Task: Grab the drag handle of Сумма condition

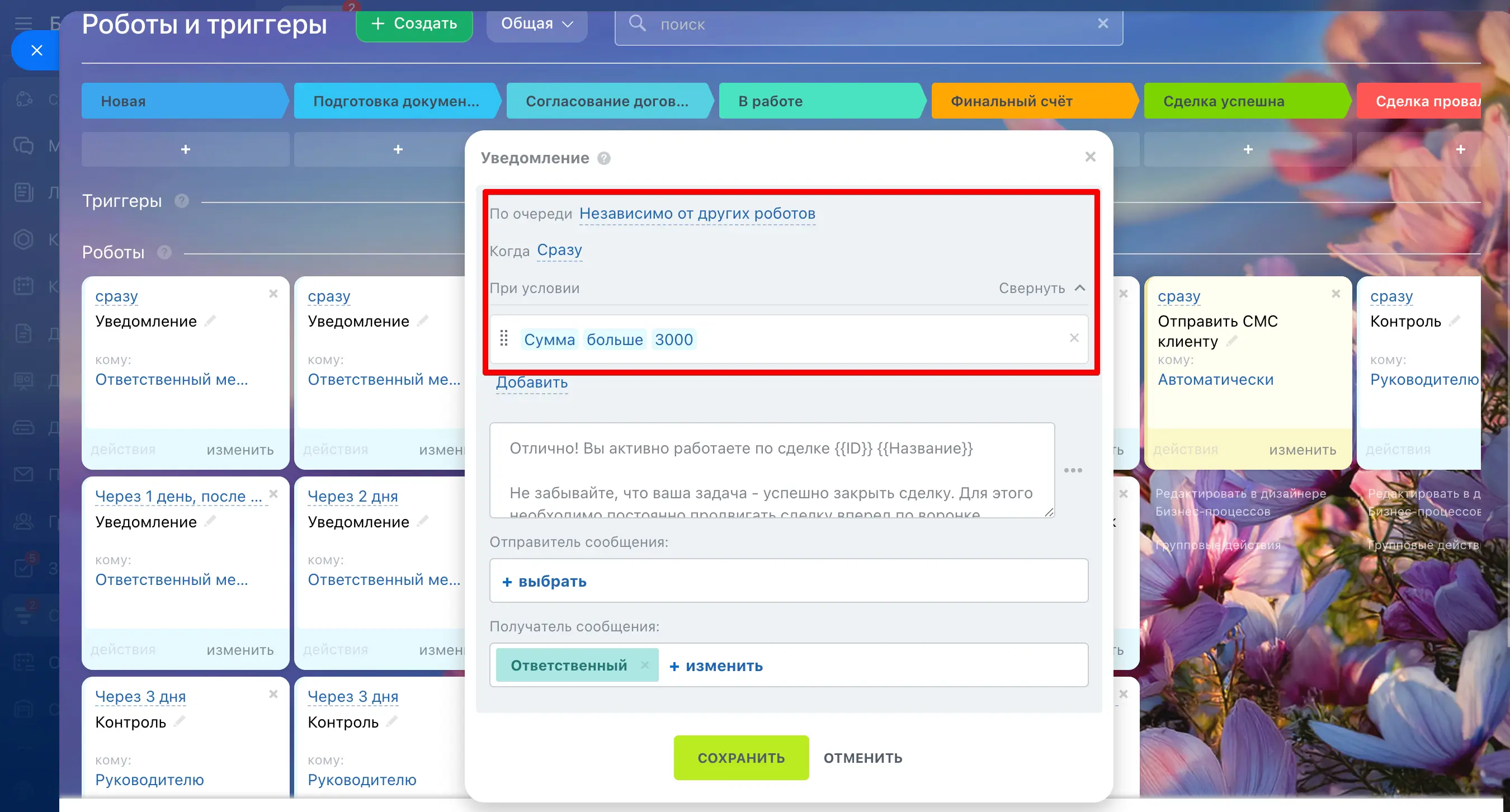Action: tap(503, 338)
